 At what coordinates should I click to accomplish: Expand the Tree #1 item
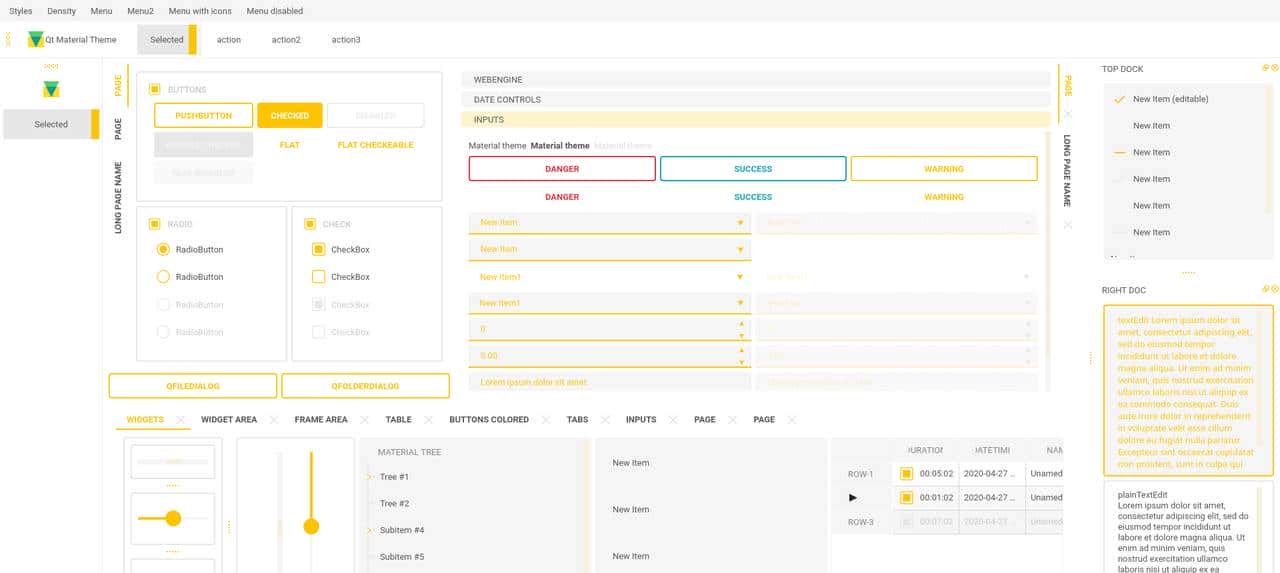coord(370,477)
